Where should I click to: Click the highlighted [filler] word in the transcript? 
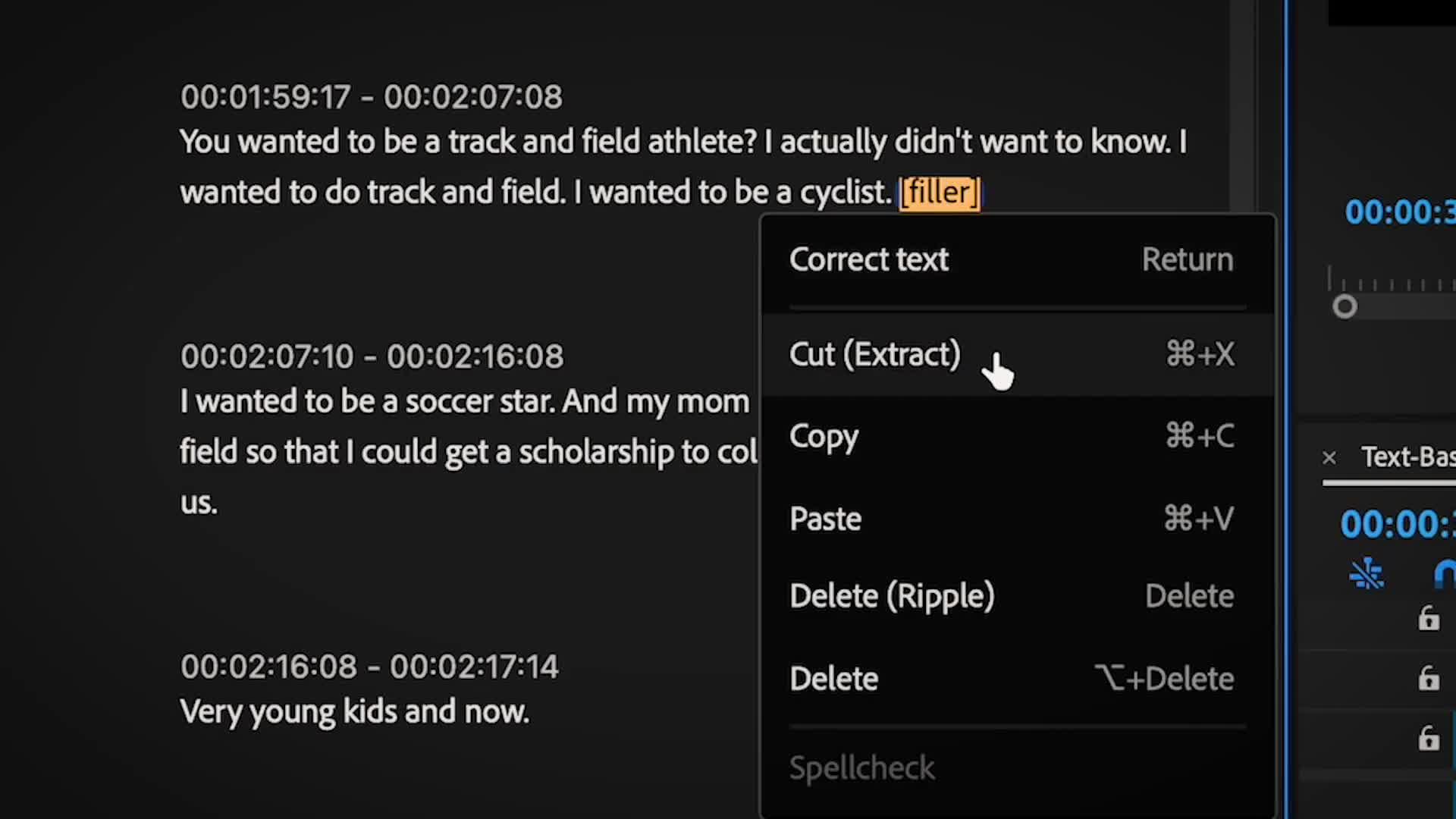939,193
